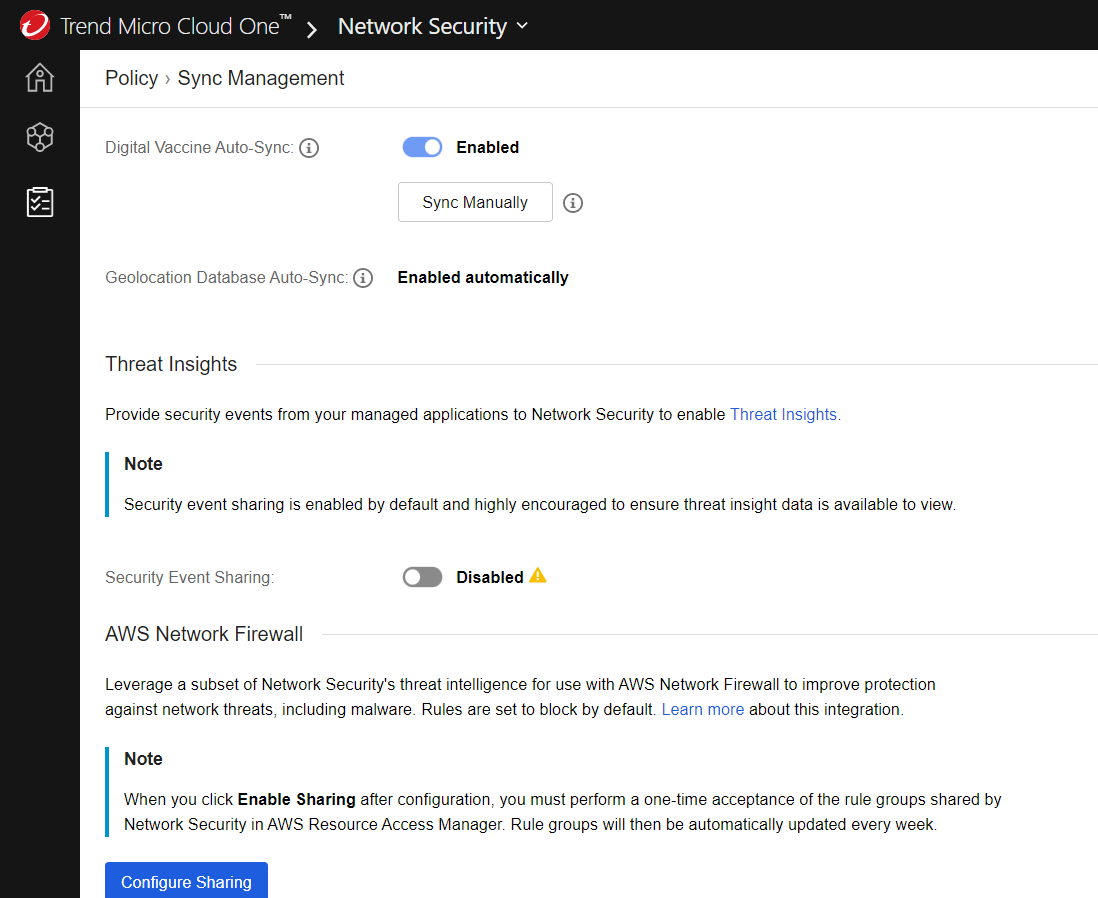Click info icon beside Digital Vaccine Auto-Sync

tap(309, 148)
